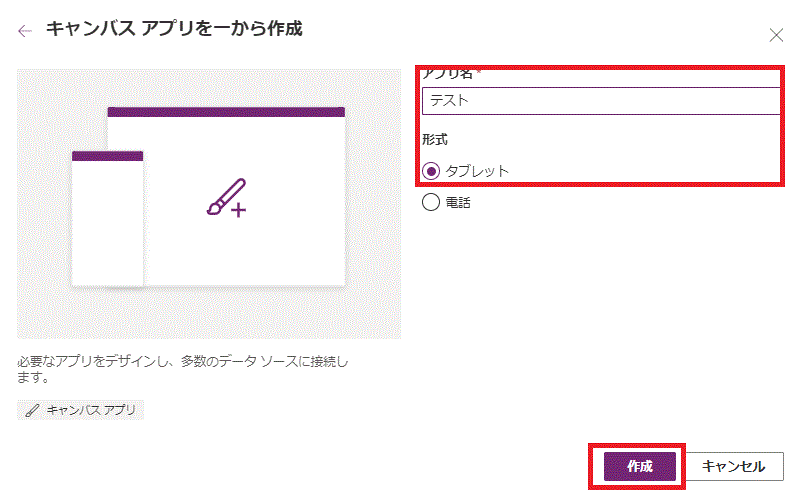798x503 pixels.
Task: Click the キャンセル button
Action: (734, 467)
